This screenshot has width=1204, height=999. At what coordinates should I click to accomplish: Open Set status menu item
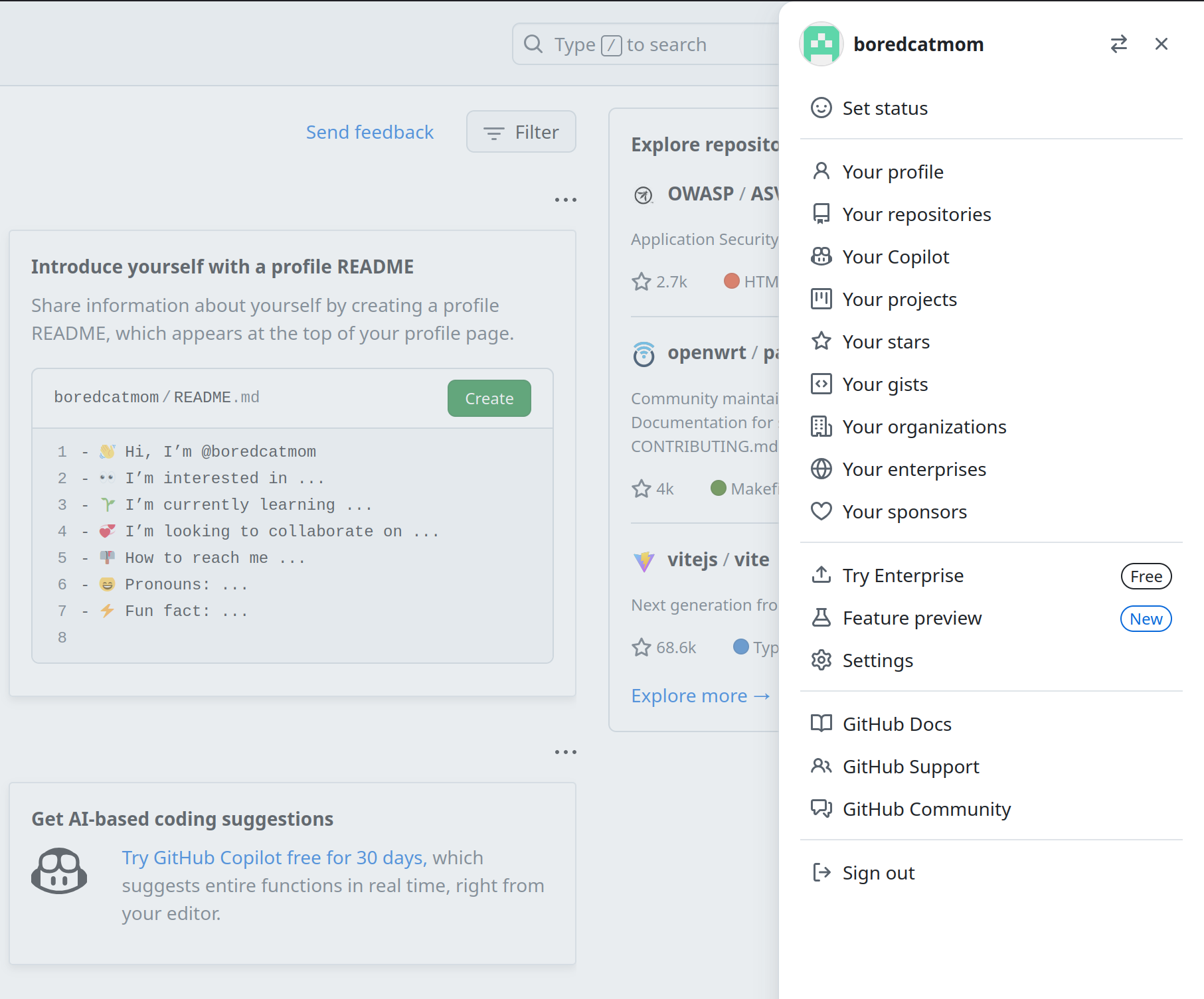coord(991,108)
